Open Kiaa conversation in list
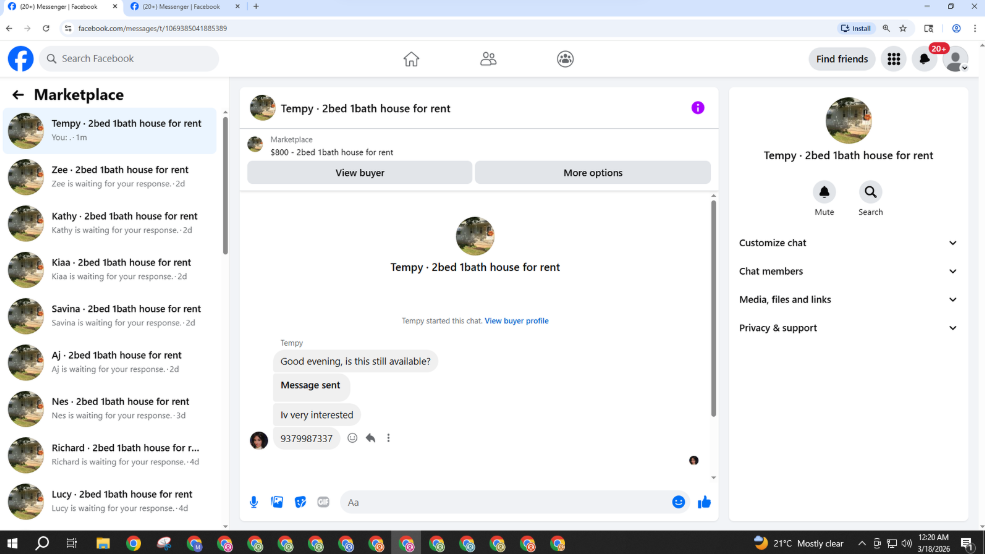The height and width of the screenshot is (554, 985). tap(110, 270)
